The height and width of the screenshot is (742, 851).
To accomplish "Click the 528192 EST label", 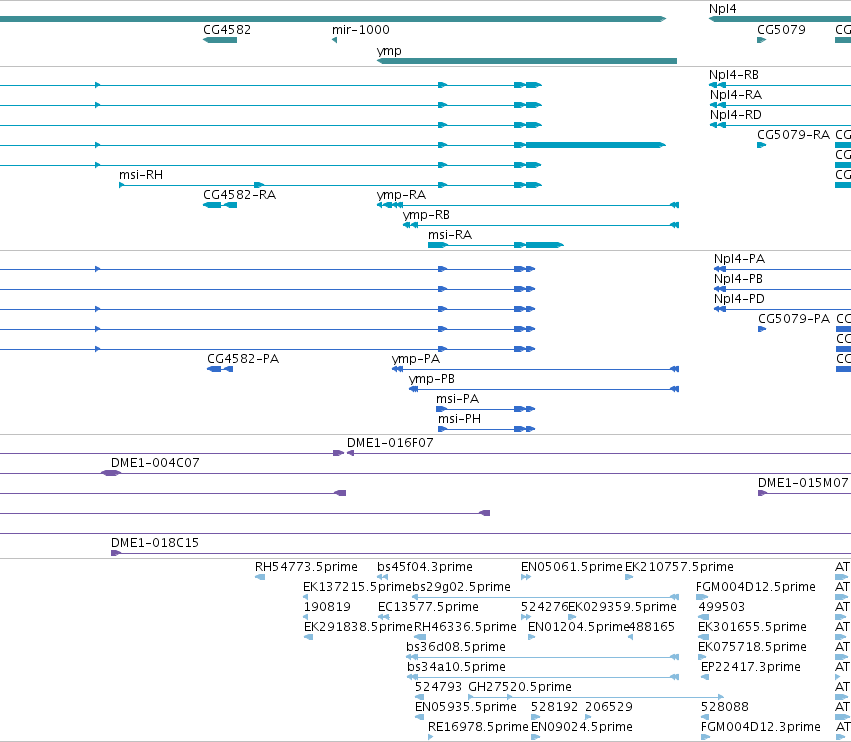I will (555, 707).
